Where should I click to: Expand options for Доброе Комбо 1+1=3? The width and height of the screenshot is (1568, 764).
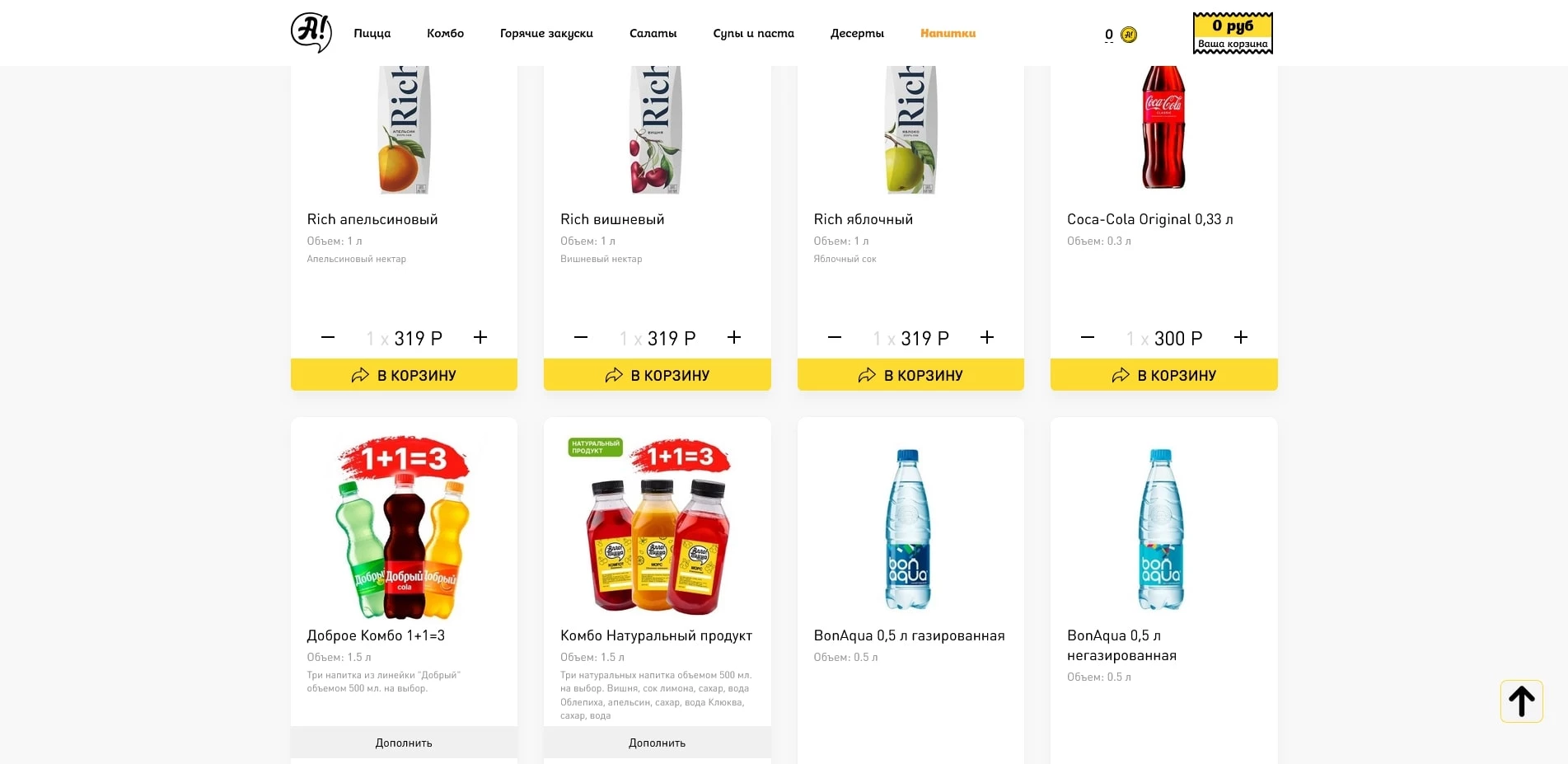click(404, 743)
